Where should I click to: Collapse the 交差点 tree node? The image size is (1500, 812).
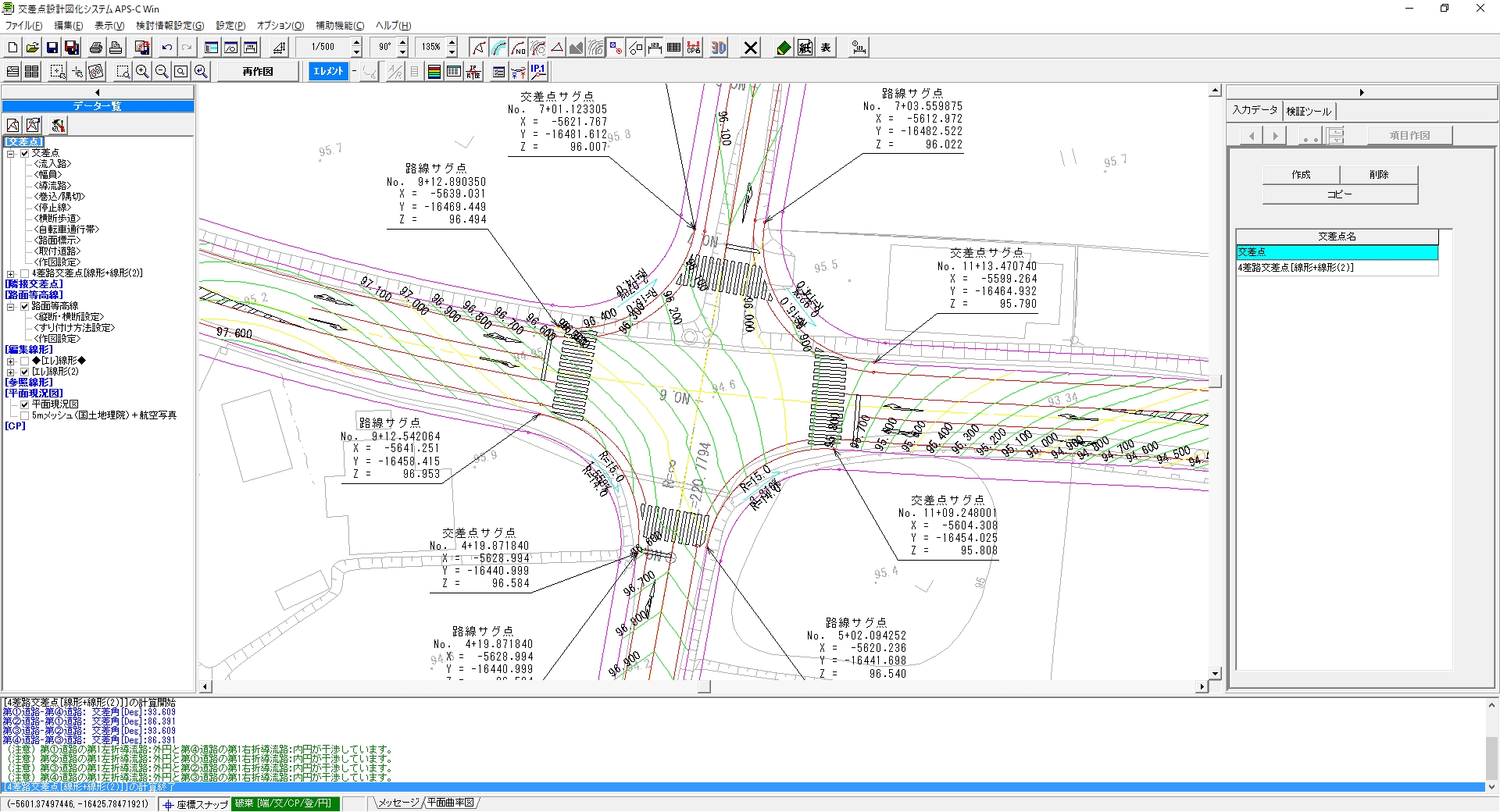[11, 154]
